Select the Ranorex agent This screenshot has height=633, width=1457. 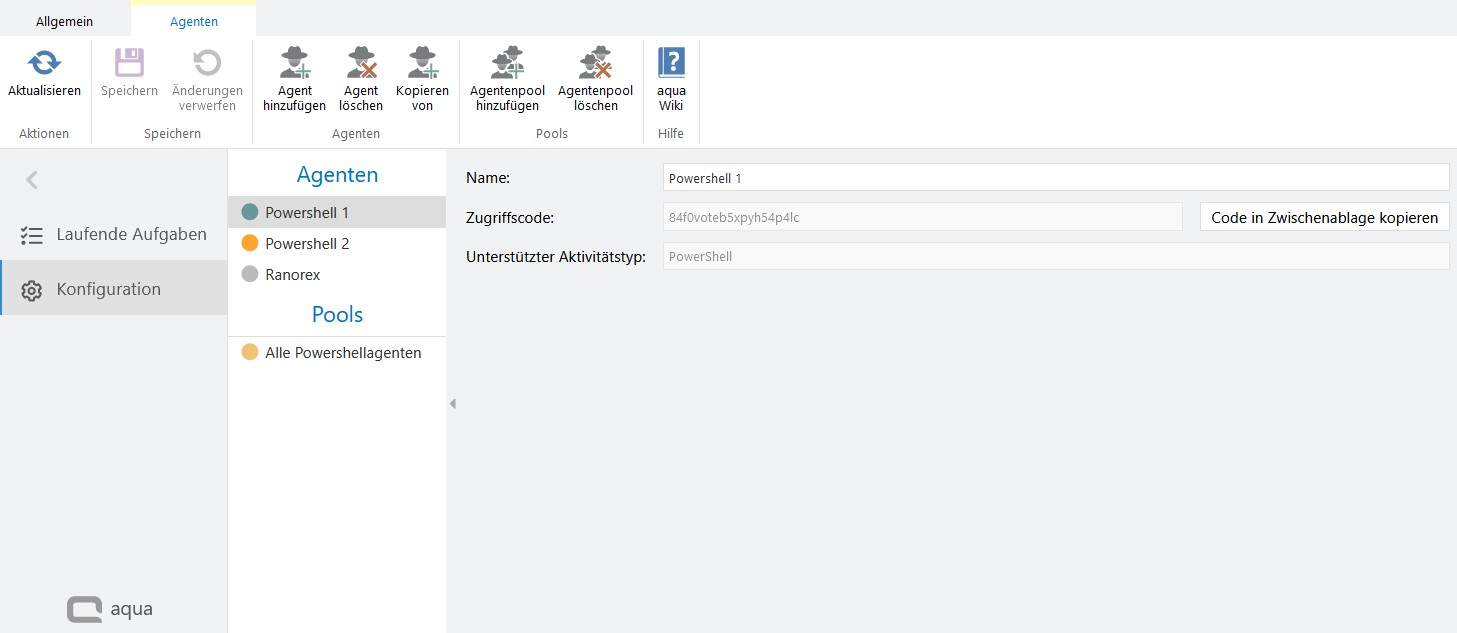(x=292, y=274)
